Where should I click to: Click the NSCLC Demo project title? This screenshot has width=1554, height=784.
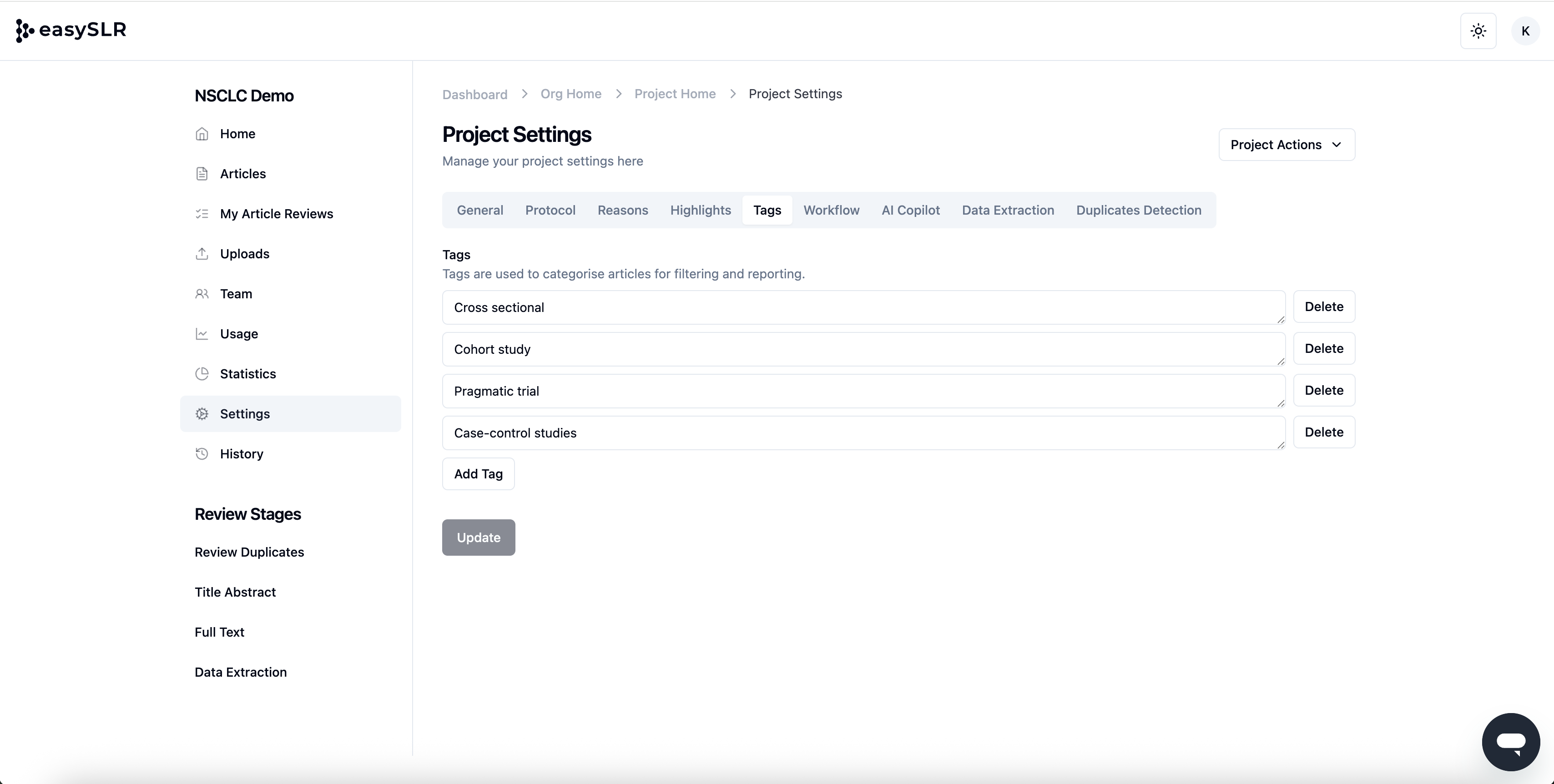pyautogui.click(x=244, y=96)
